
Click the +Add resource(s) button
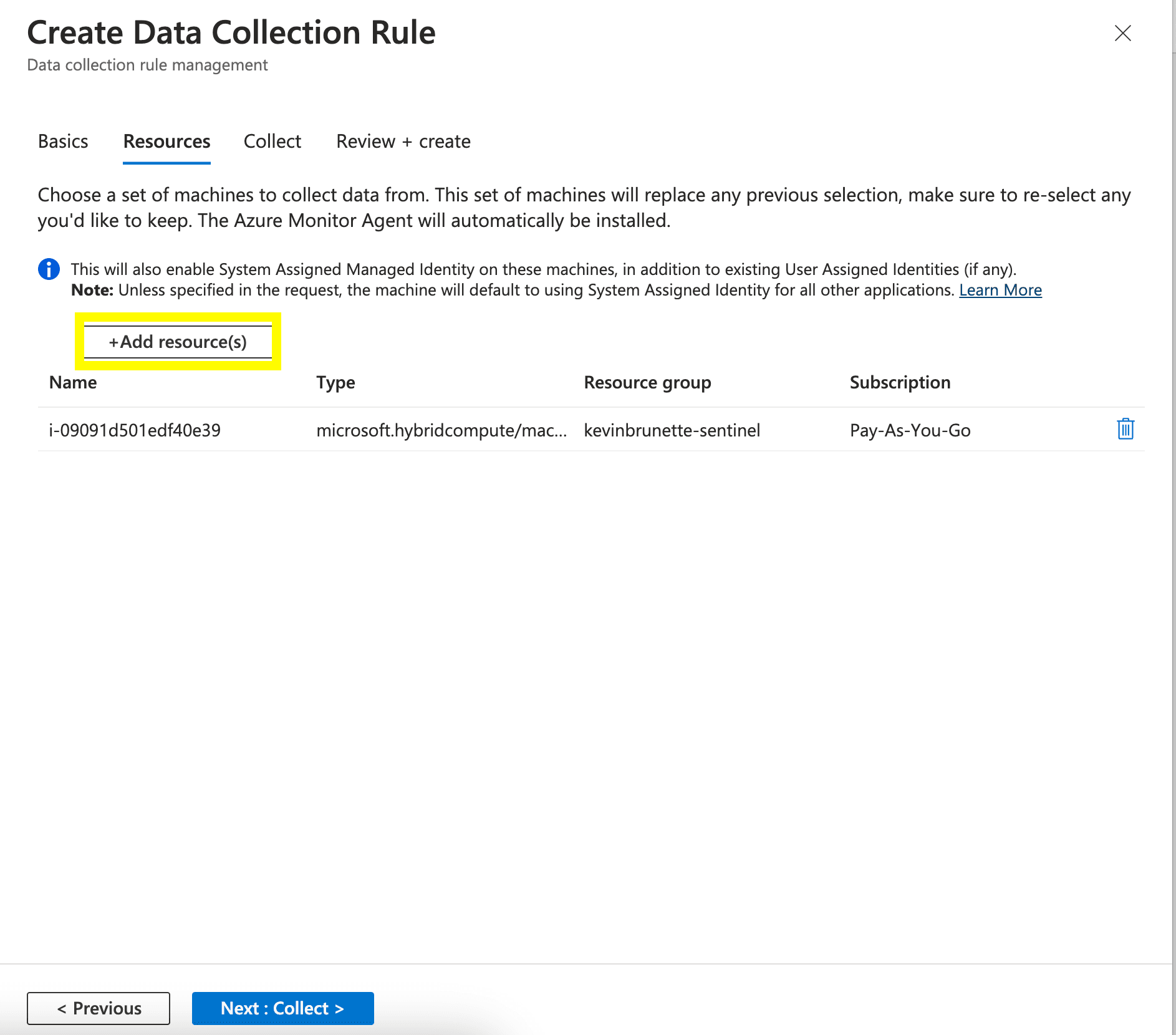tap(178, 342)
